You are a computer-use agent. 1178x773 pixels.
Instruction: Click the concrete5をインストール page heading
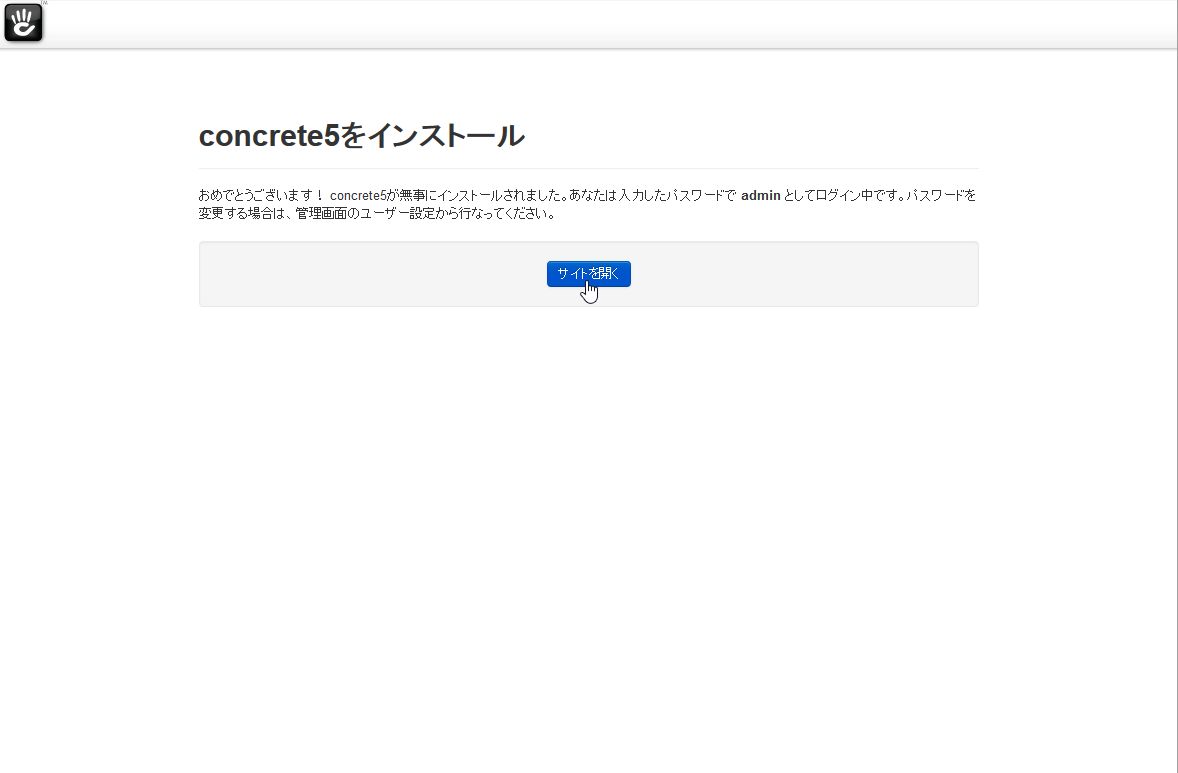pyautogui.click(x=361, y=136)
